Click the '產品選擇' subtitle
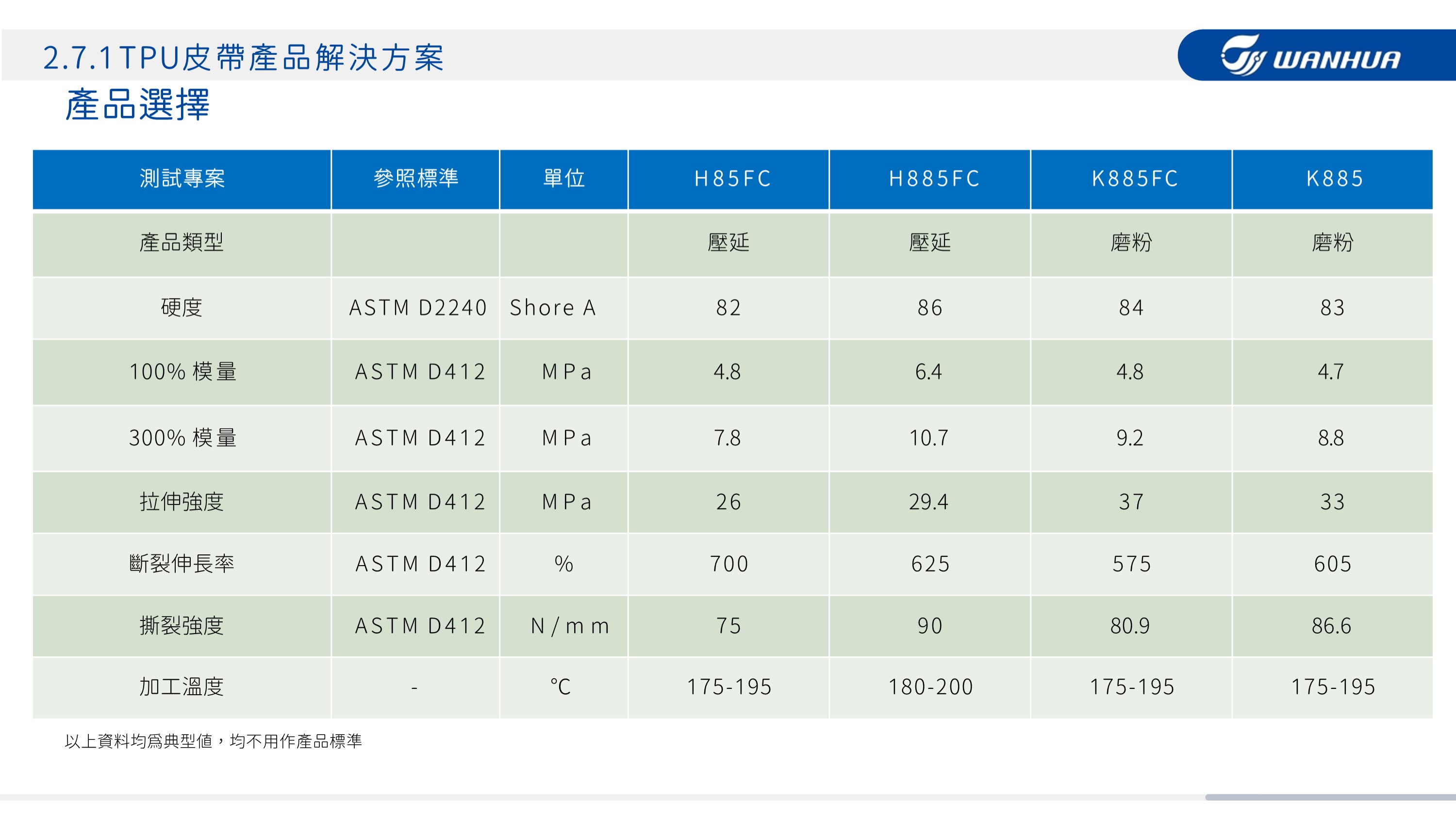This screenshot has height=819, width=1456. (137, 104)
